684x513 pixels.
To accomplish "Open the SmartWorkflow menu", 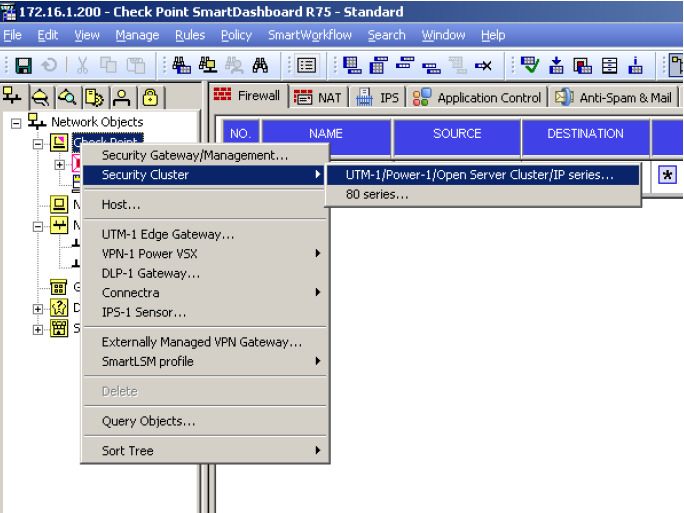I will [x=310, y=35].
